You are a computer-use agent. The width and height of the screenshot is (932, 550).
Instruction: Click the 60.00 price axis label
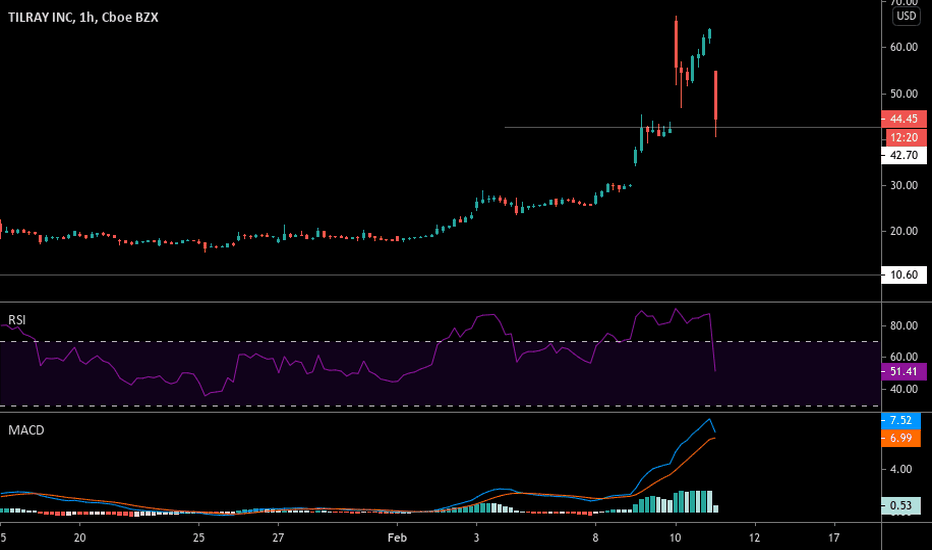click(903, 47)
